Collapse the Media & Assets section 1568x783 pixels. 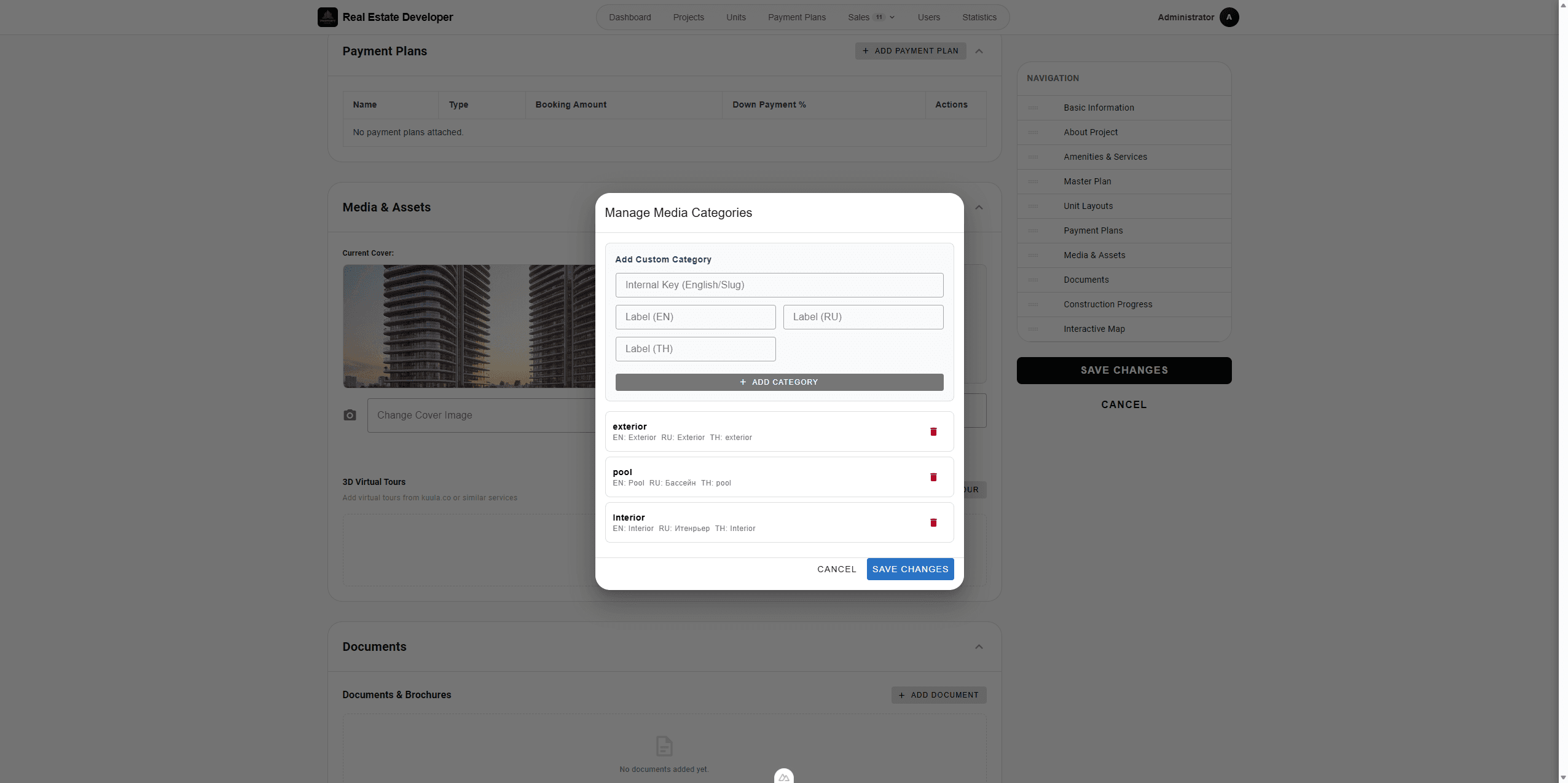979,207
